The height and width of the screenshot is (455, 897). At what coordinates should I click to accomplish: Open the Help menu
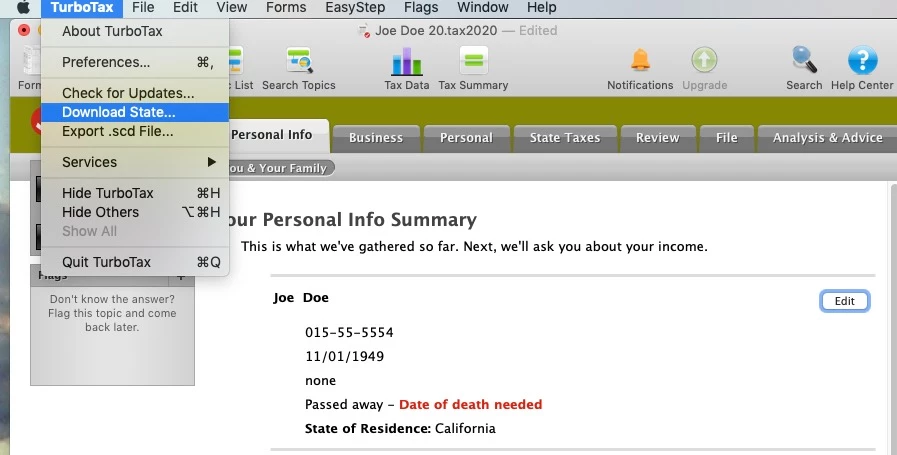coord(541,7)
